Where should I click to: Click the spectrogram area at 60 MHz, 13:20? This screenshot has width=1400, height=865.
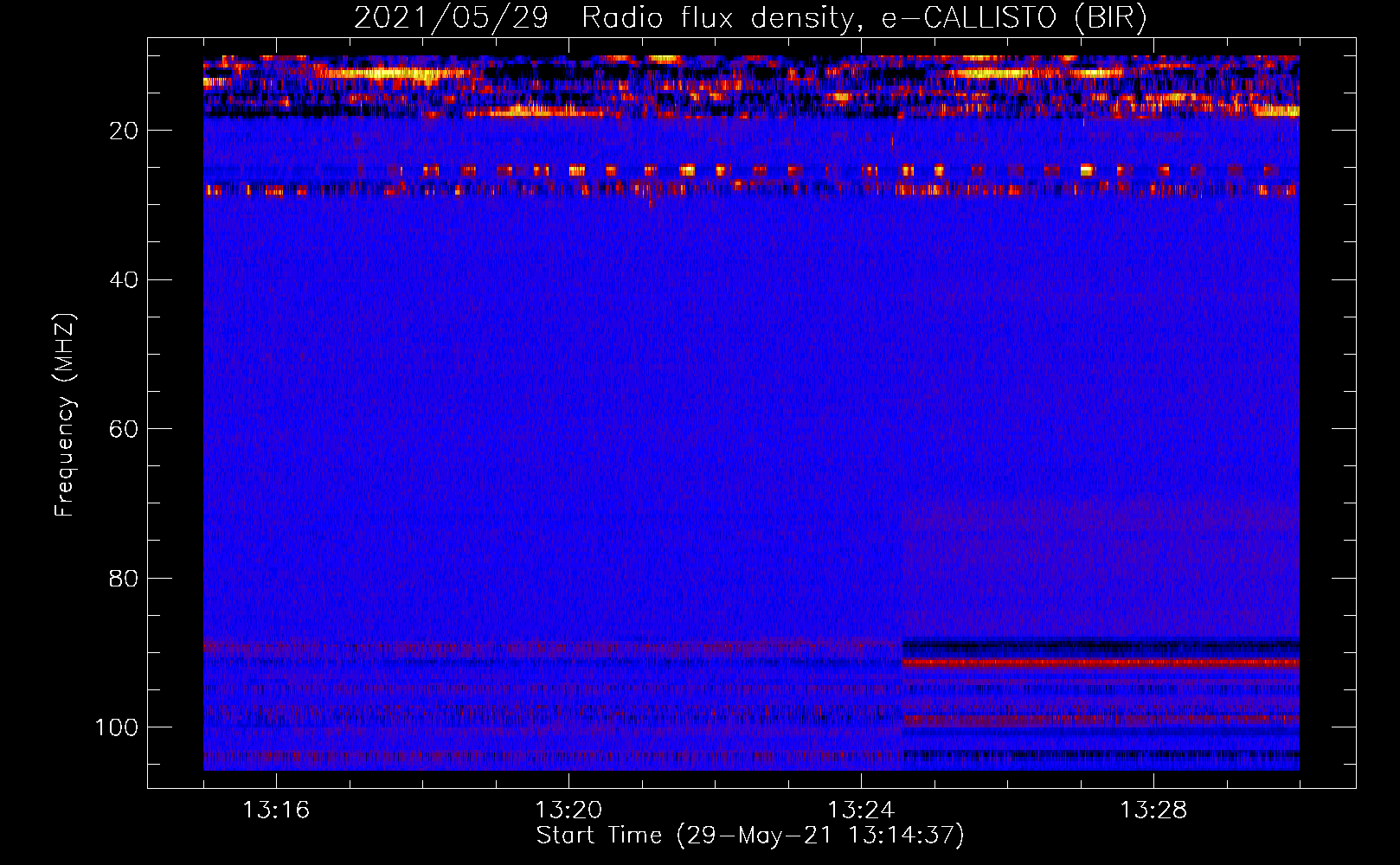[568, 429]
